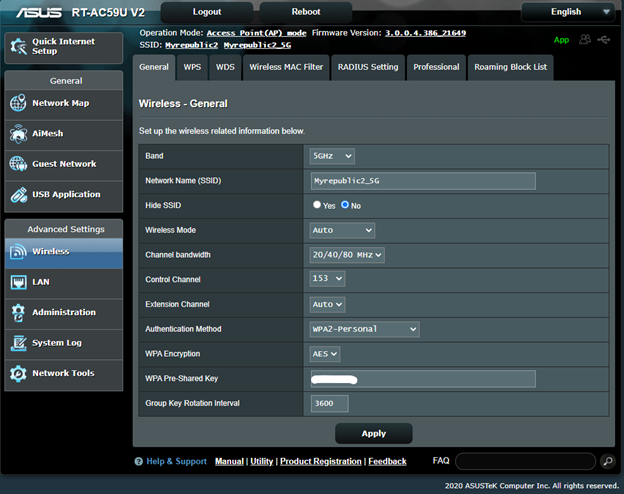
Task: Click the System Log notepad icon
Action: pos(18,343)
